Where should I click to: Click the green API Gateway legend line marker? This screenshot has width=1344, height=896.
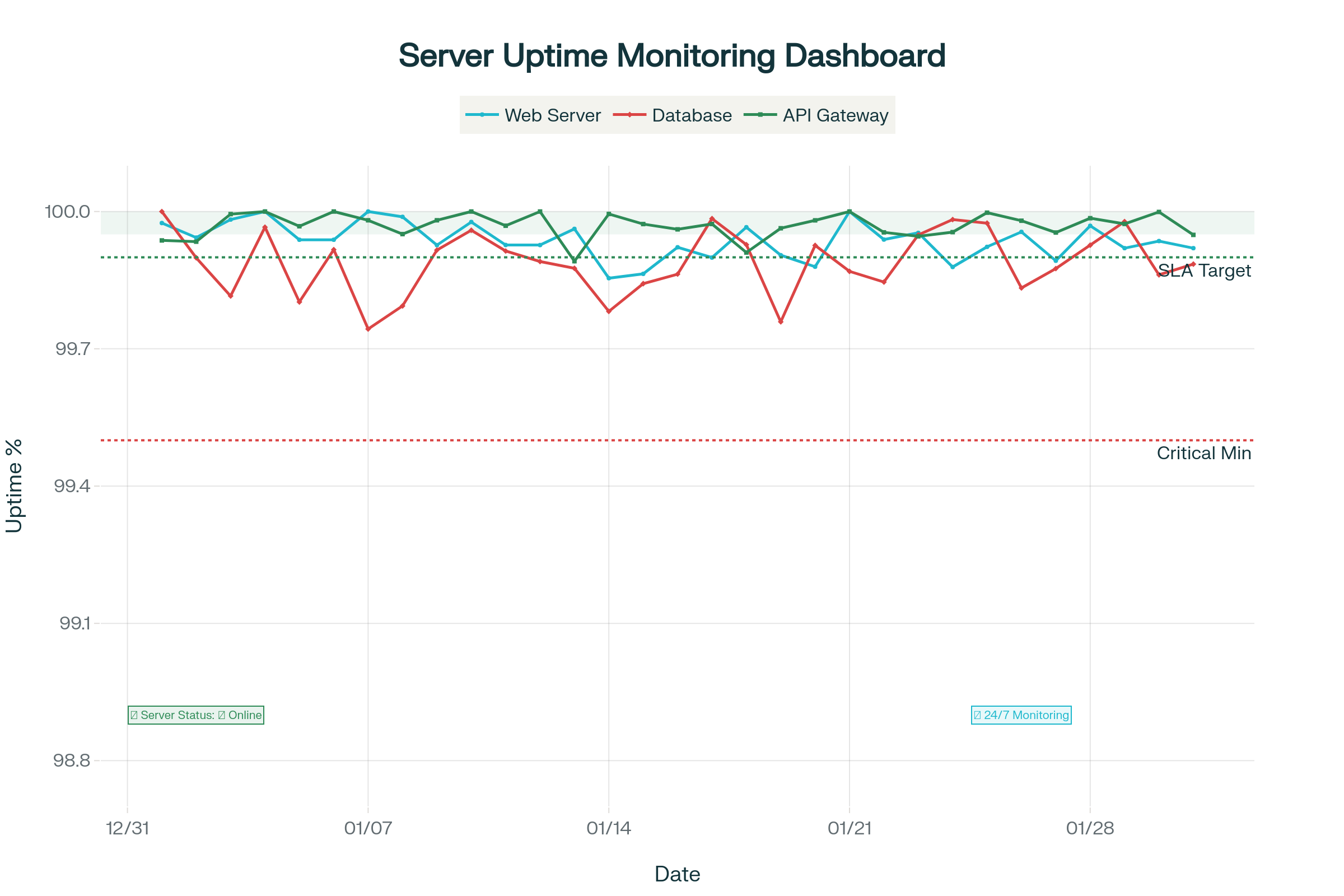(760, 115)
